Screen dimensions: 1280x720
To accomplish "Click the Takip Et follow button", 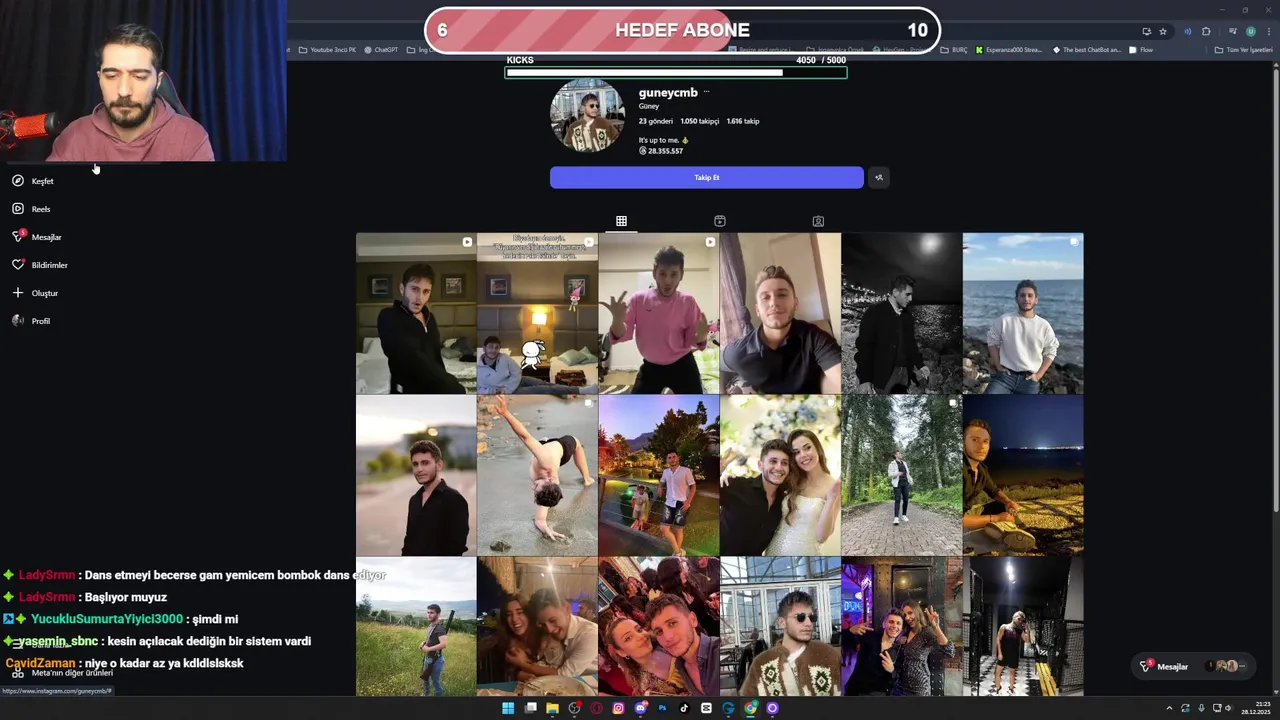I will (x=706, y=177).
